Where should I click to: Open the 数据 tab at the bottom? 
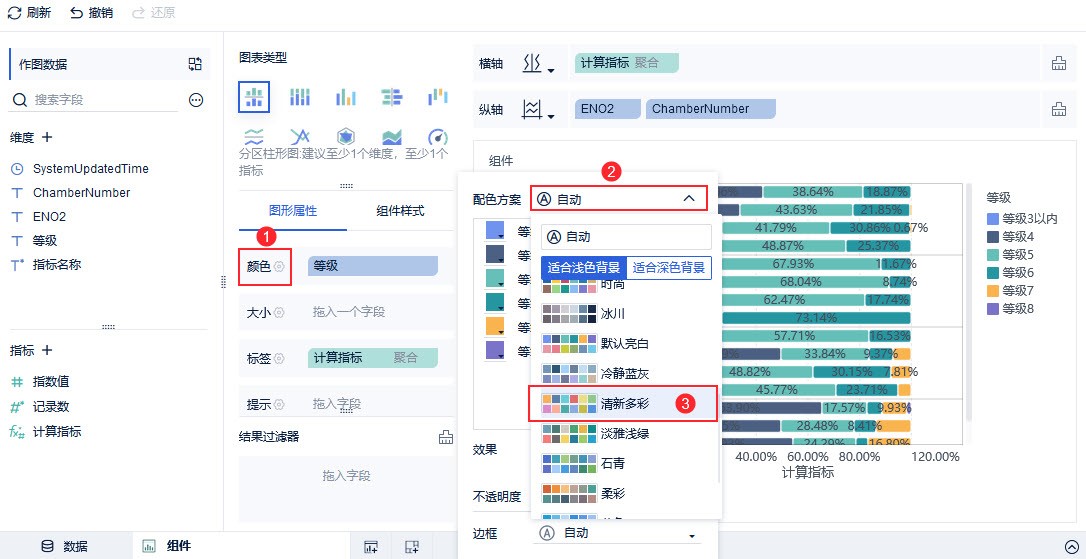tap(65, 546)
